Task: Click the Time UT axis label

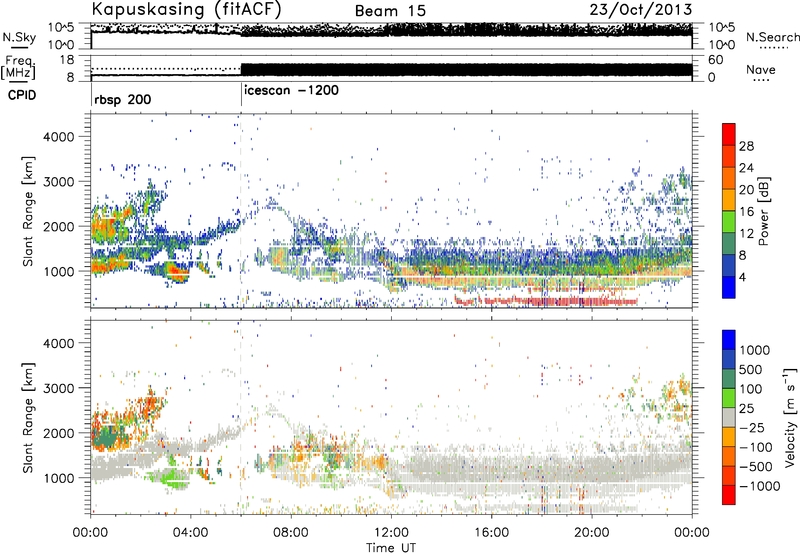Action: [x=391, y=548]
